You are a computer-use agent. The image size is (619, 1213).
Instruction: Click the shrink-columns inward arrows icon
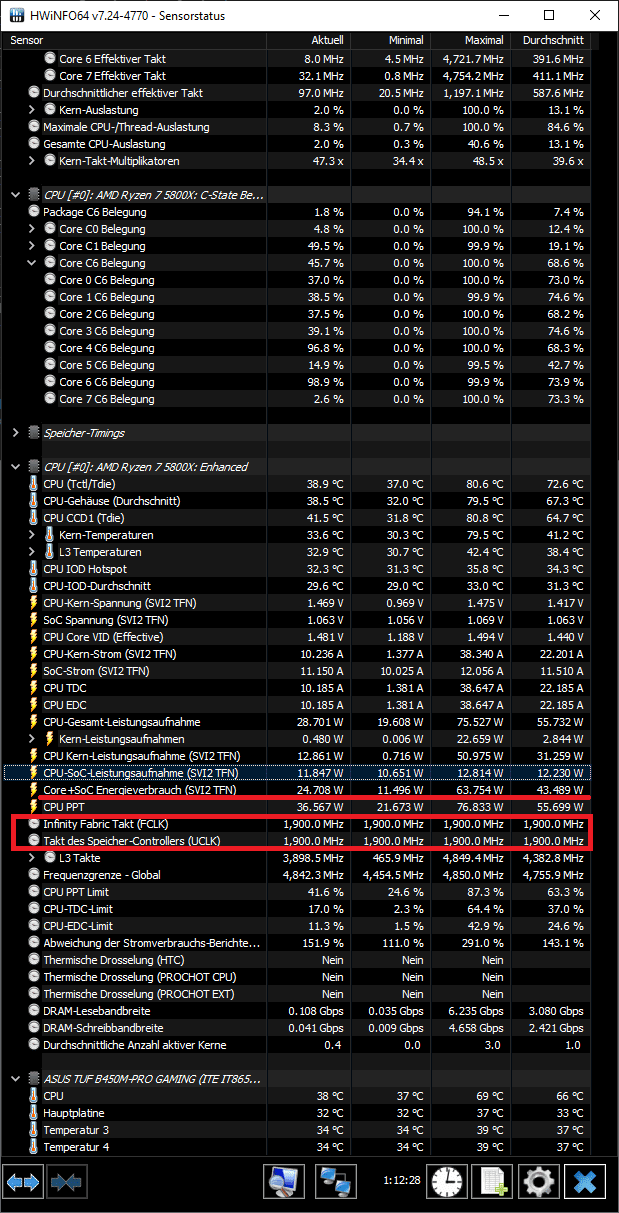[x=64, y=1182]
